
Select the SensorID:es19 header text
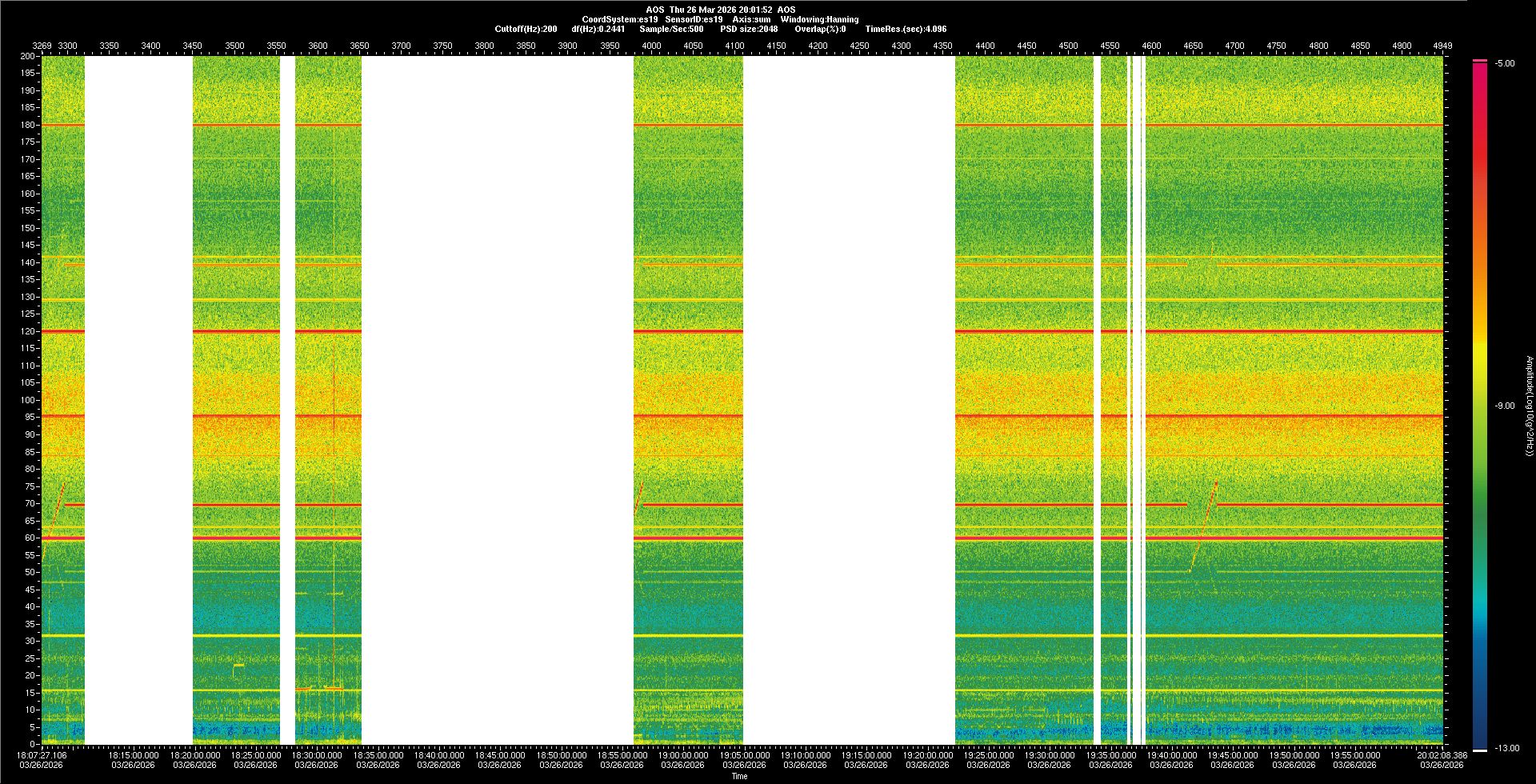click(694, 19)
